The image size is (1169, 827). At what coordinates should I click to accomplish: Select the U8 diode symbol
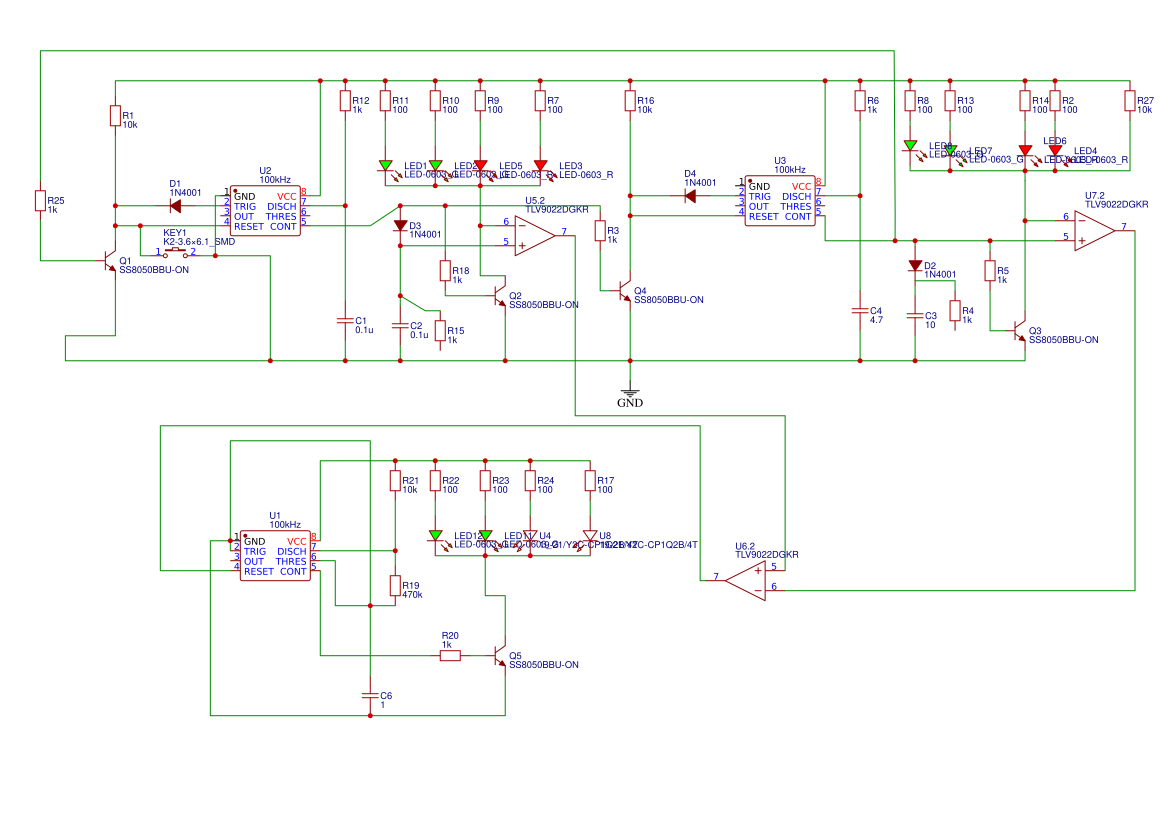[x=590, y=536]
